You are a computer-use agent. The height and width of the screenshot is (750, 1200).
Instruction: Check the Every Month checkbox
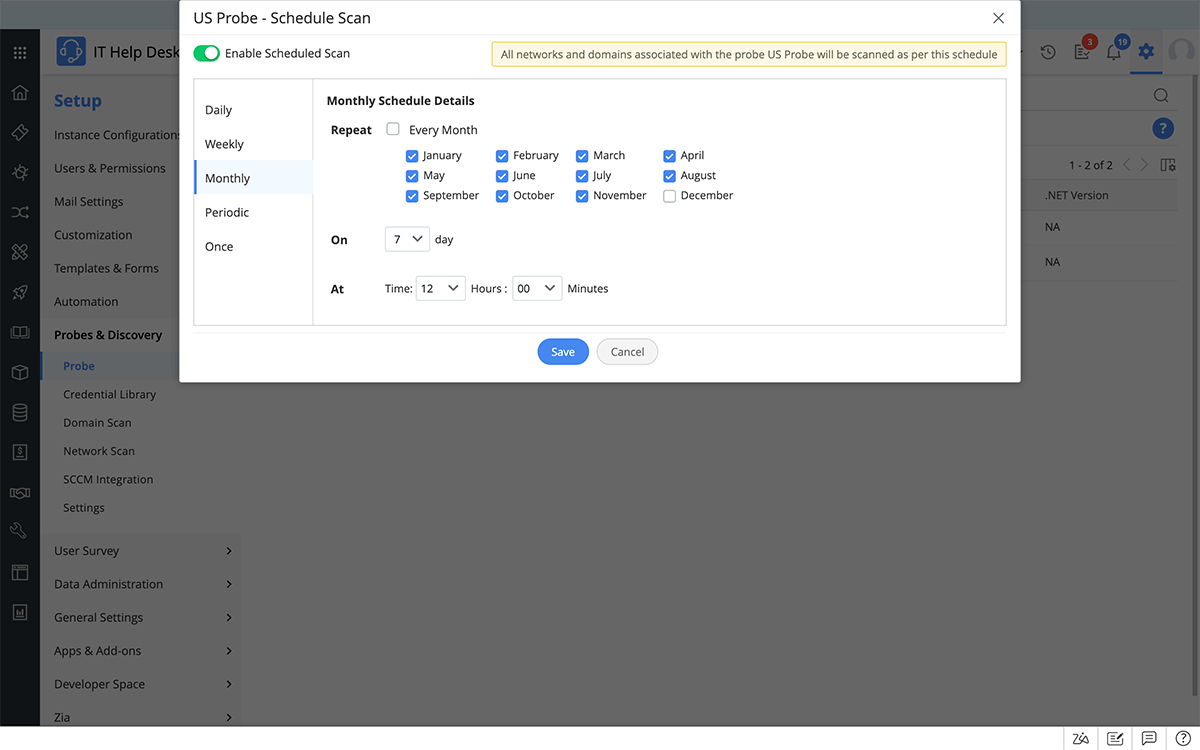tap(393, 129)
